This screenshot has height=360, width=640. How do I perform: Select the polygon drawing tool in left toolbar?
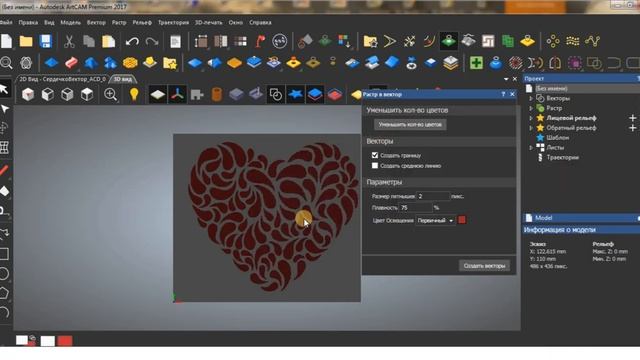4,293
